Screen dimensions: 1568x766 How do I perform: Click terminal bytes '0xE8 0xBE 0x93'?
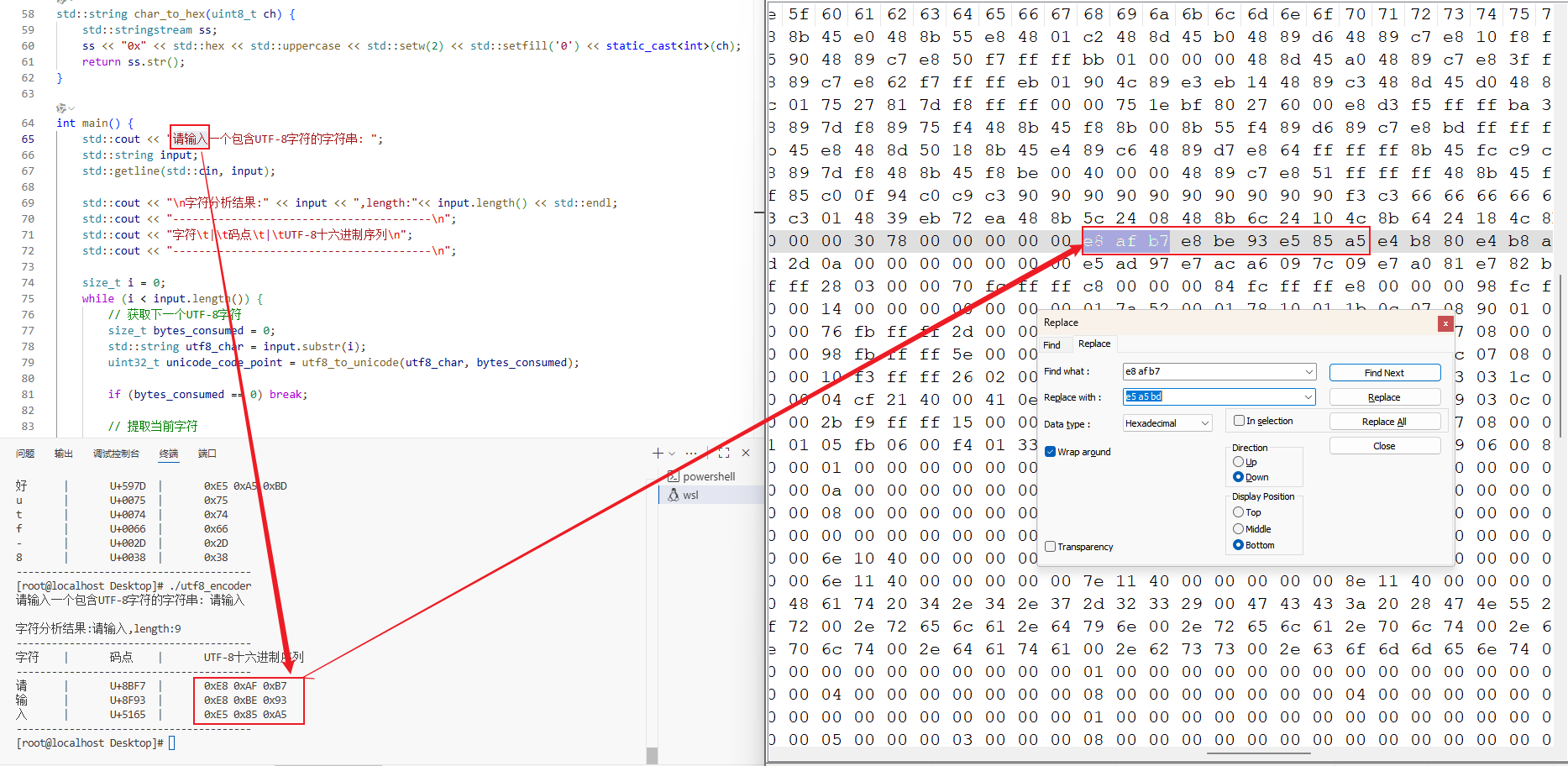pyautogui.click(x=245, y=700)
